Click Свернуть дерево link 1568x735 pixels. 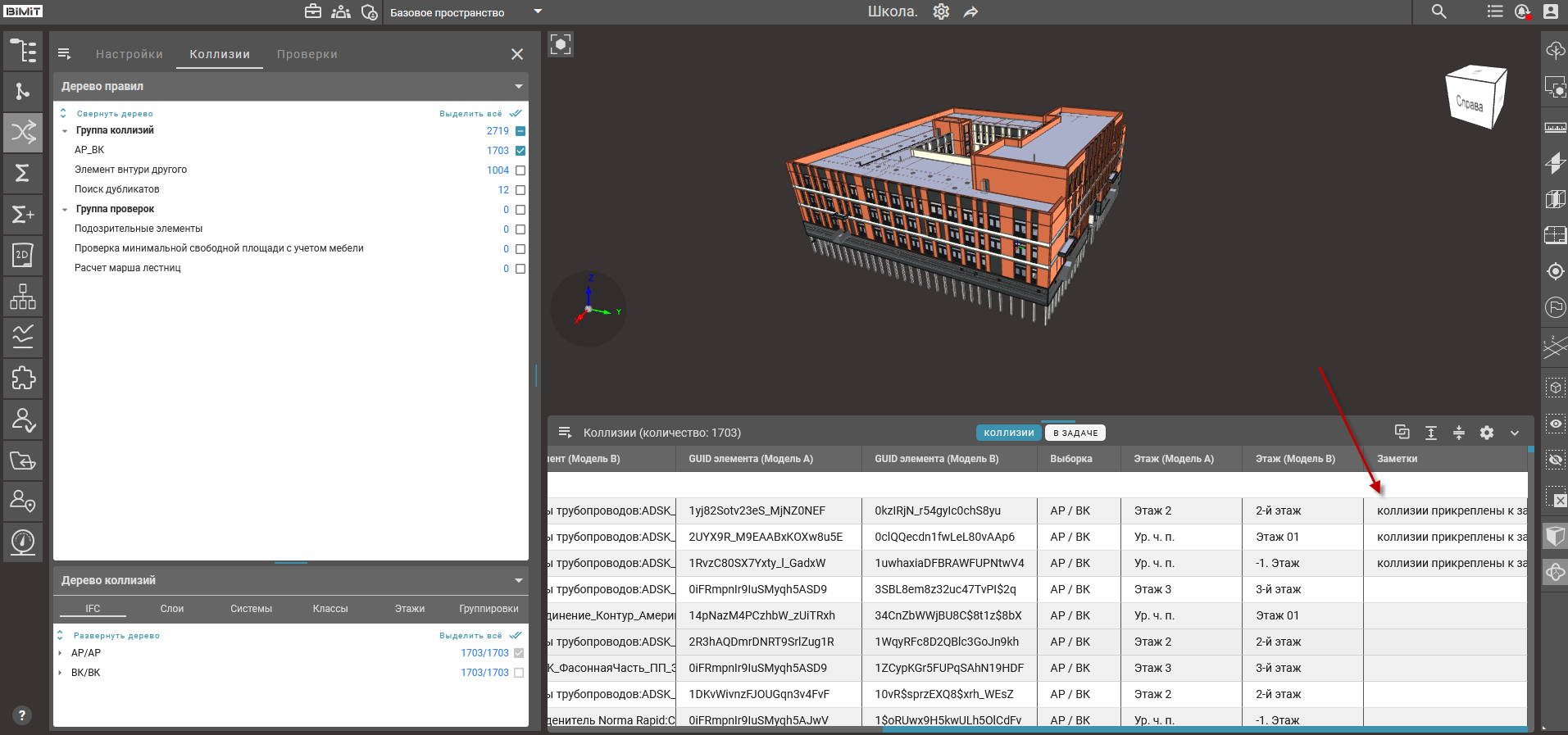115,114
